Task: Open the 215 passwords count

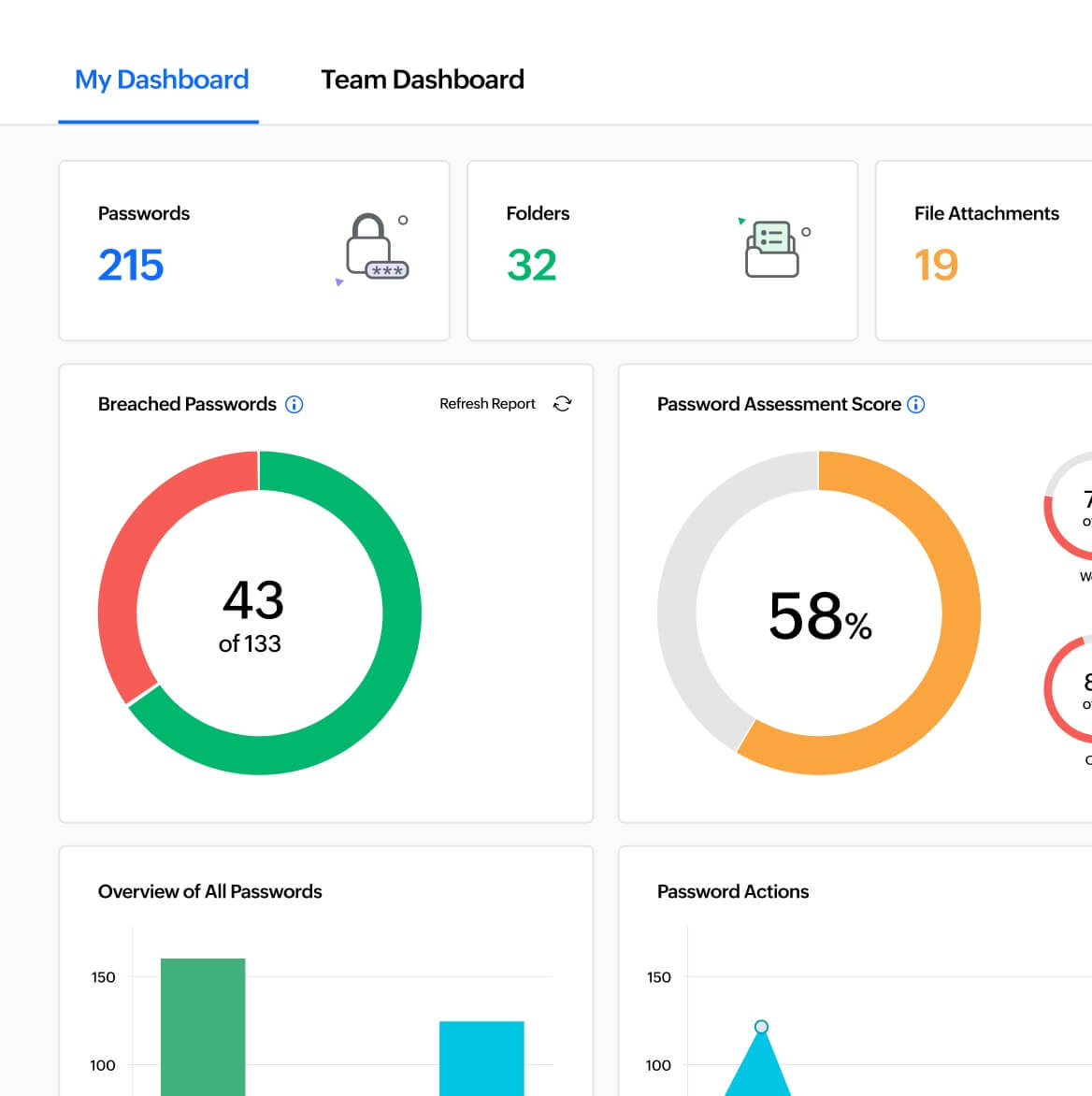Action: [x=131, y=265]
